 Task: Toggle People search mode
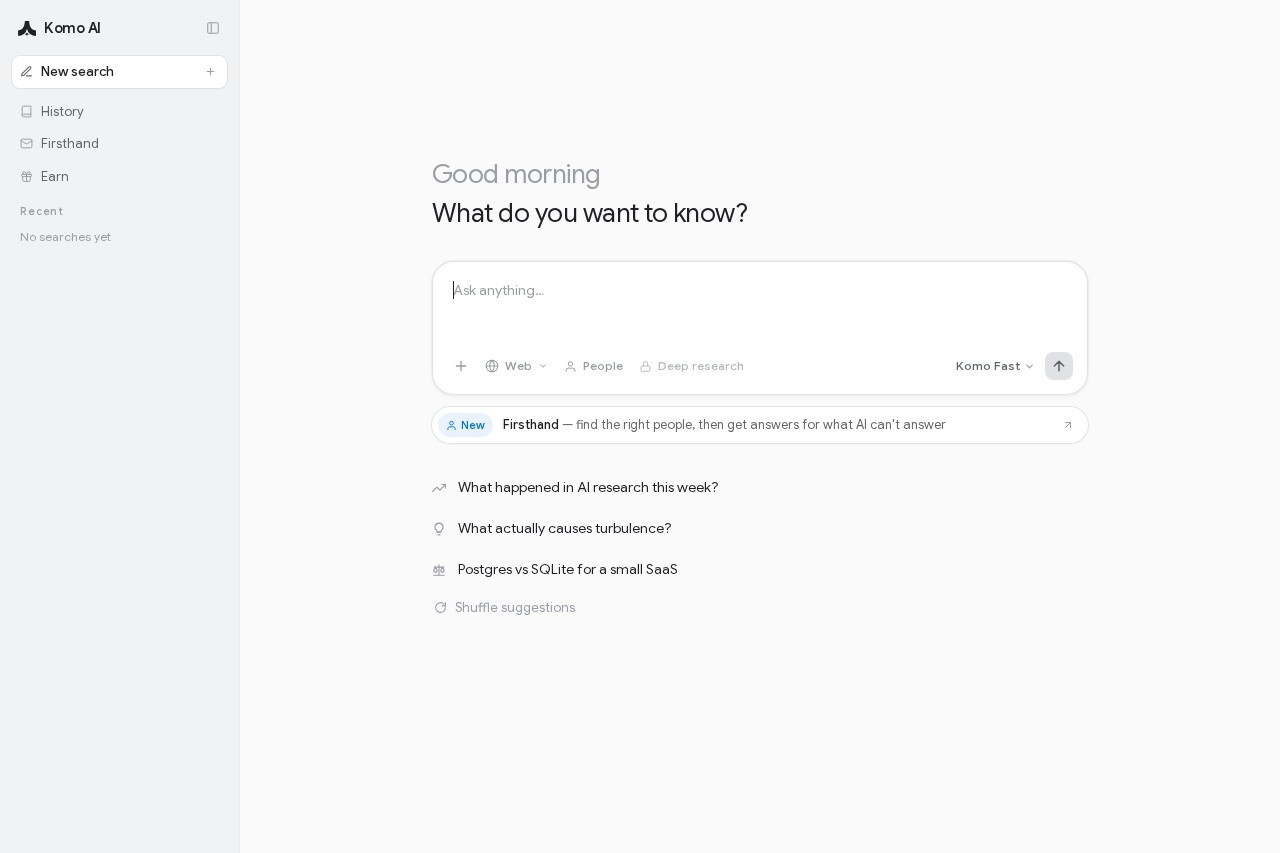594,366
